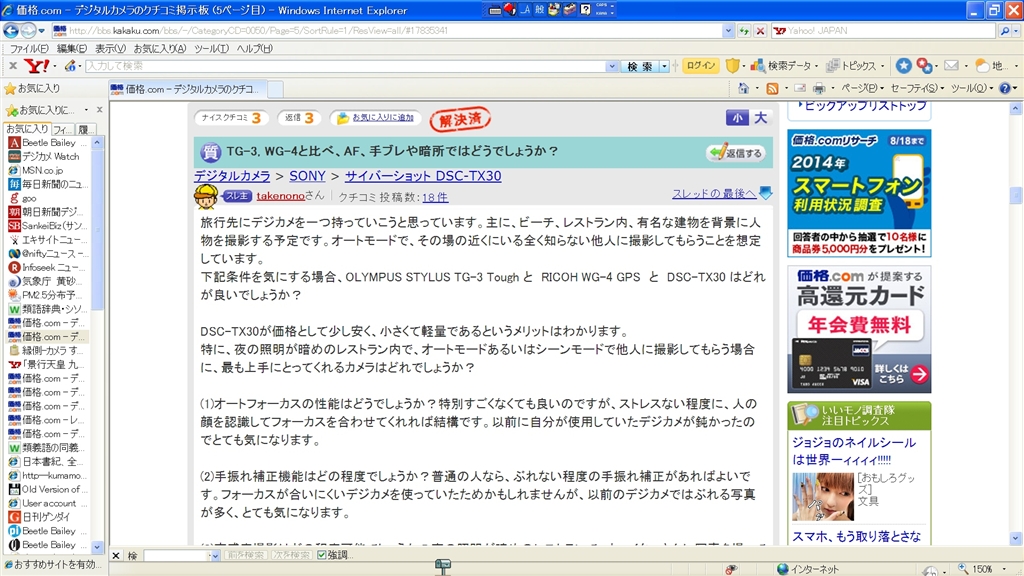1024x576 pixels.
Task: Go forward with the browser forward arrow
Action: [28, 30]
